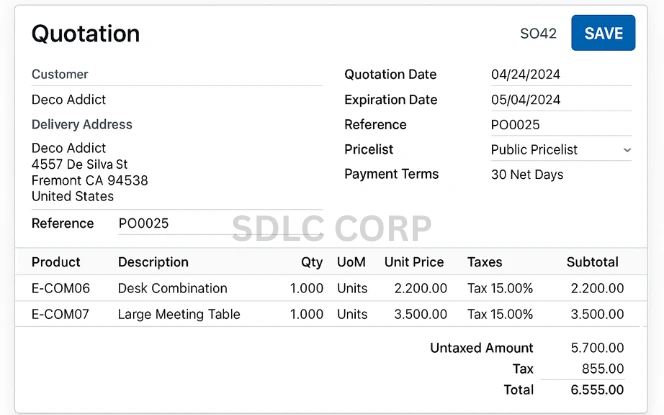Click the Expiration Date label
Viewport: 664px width, 415px height.
point(391,100)
